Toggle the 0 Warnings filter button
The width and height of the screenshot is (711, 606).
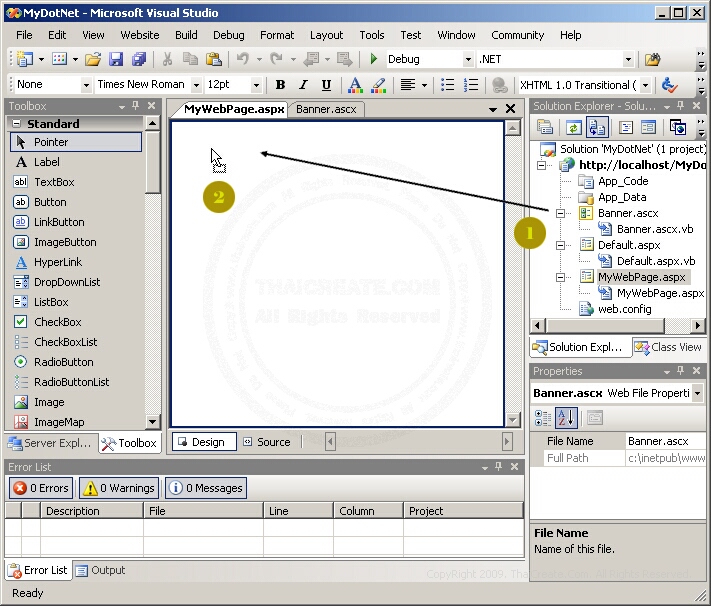coord(119,488)
